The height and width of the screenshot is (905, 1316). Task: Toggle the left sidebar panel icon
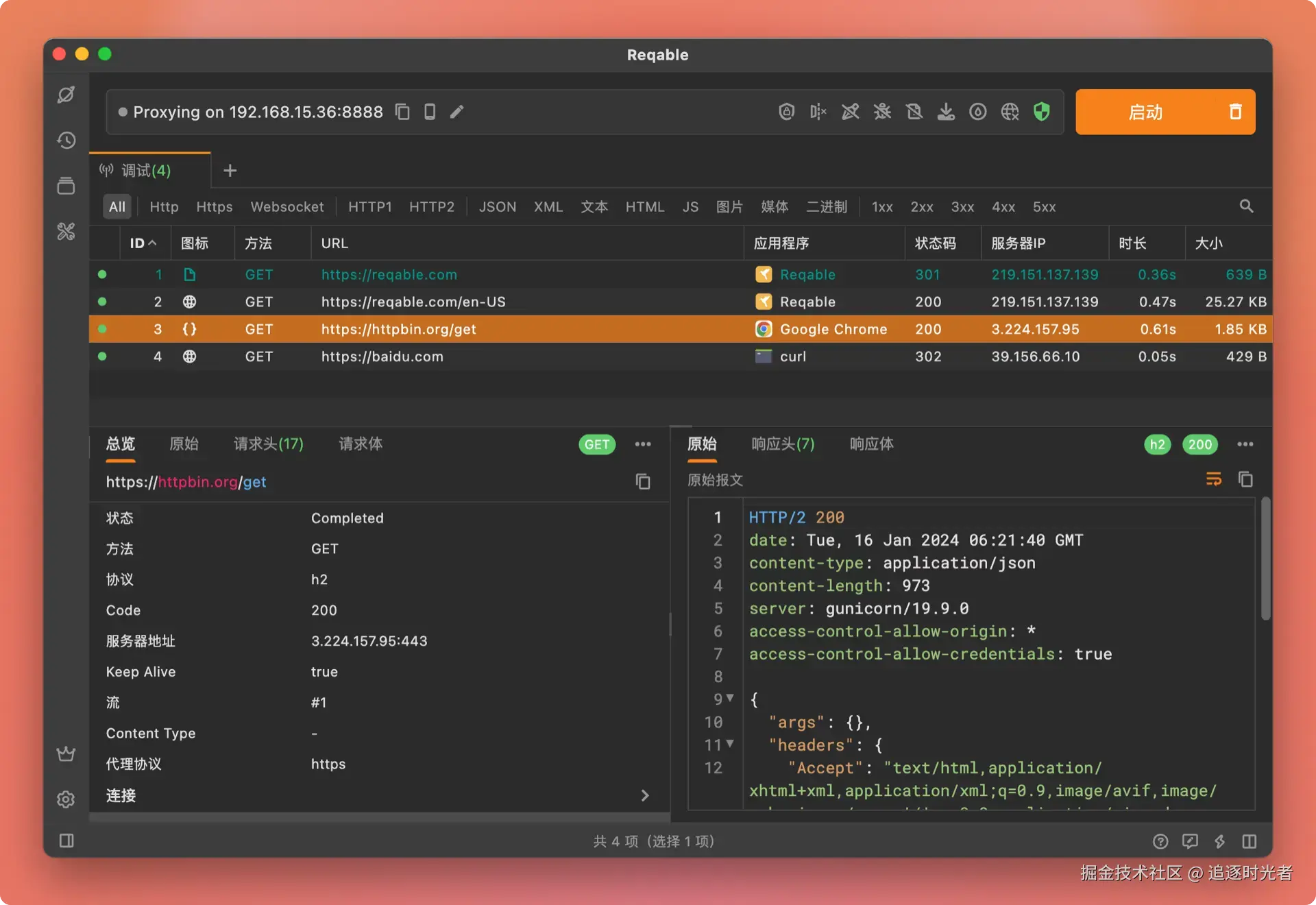[x=66, y=841]
